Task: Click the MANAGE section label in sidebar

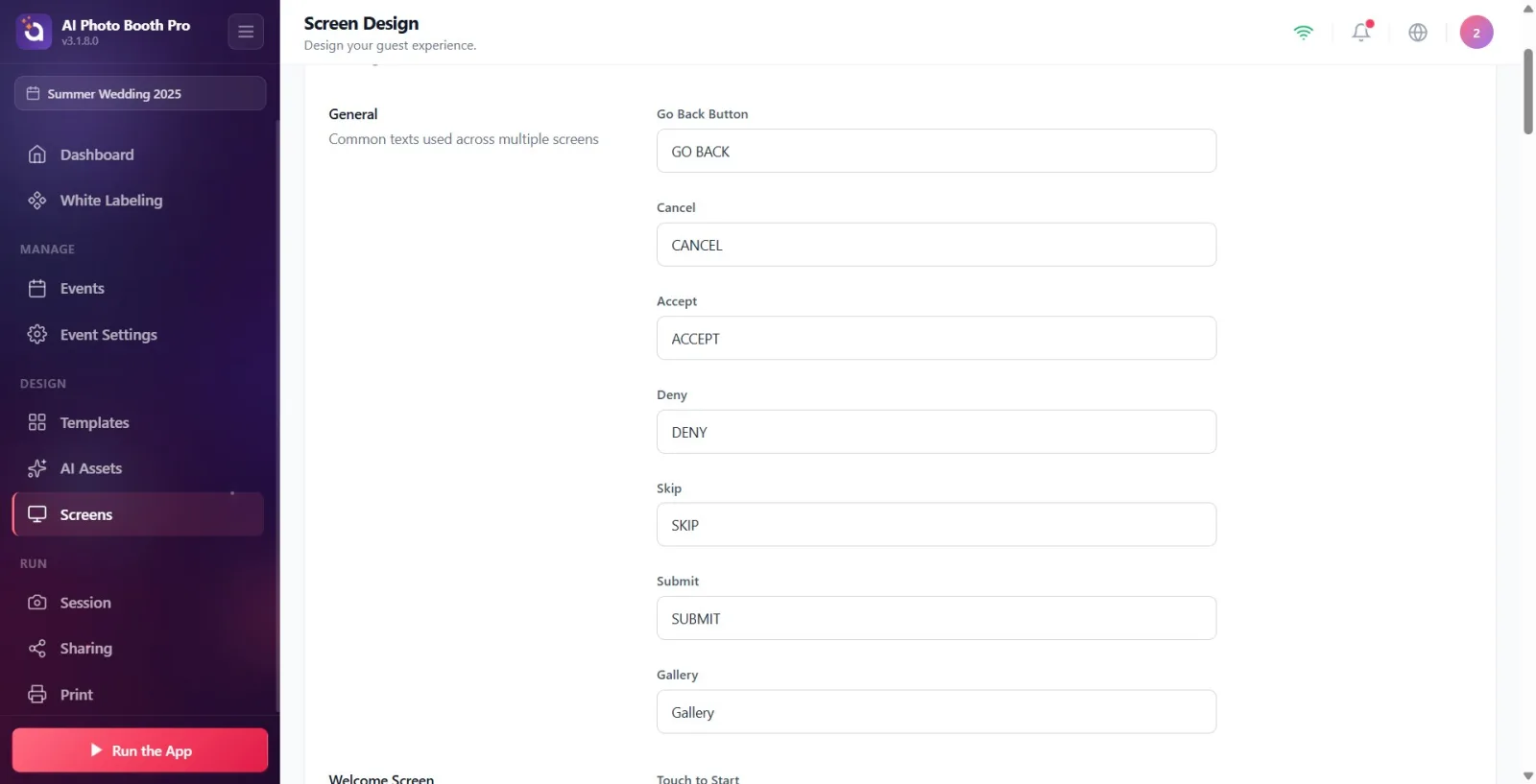Action: point(47,249)
